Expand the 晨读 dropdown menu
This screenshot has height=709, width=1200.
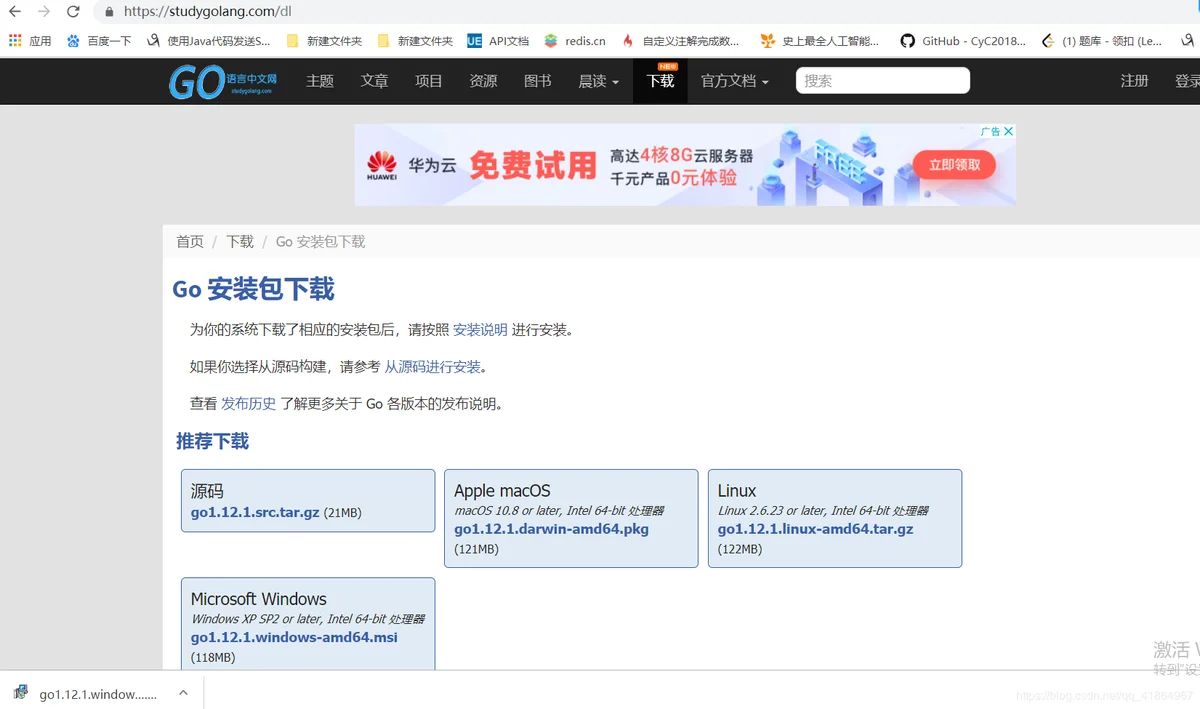(x=598, y=81)
